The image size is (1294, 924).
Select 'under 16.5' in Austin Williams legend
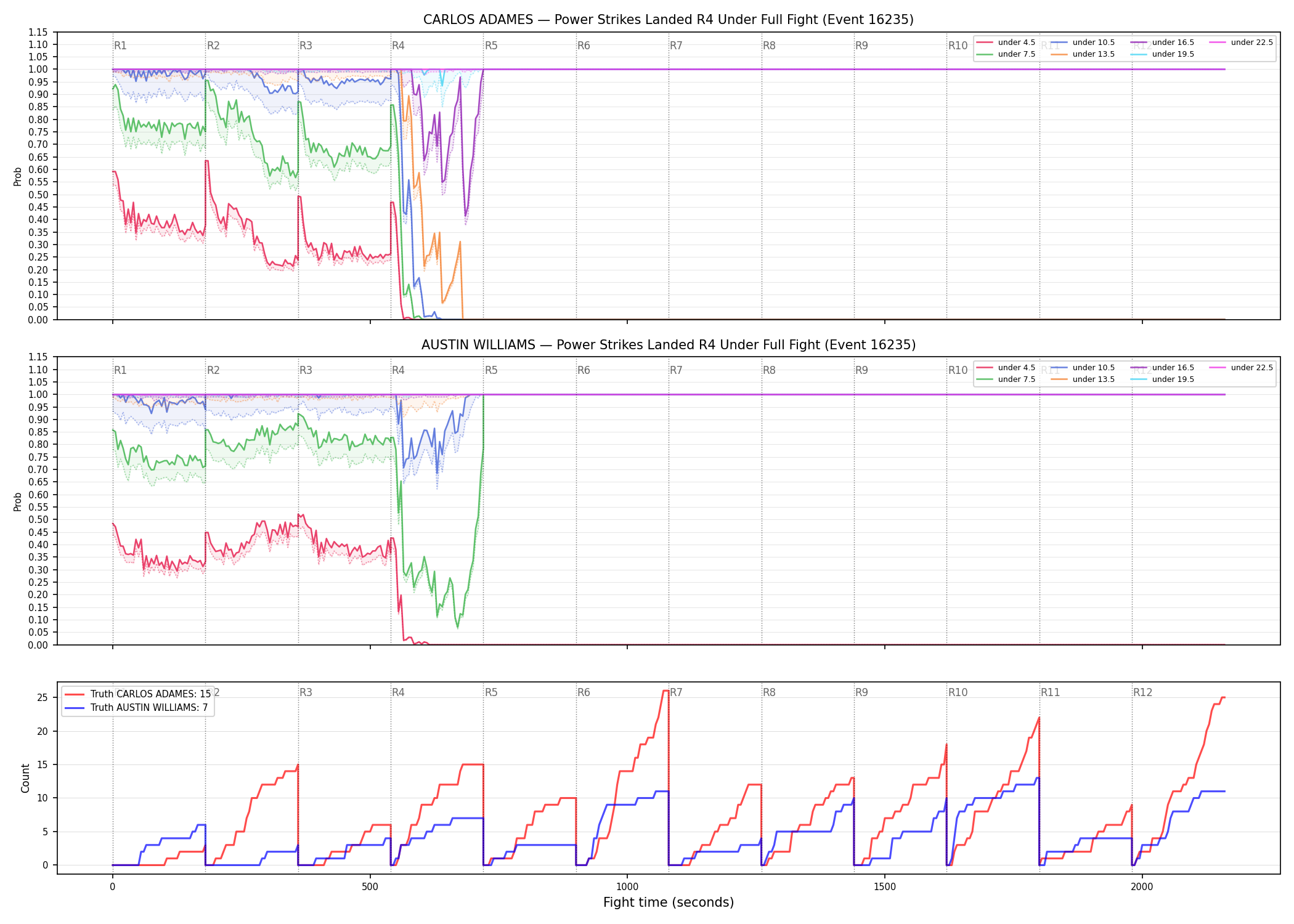click(x=1162, y=368)
